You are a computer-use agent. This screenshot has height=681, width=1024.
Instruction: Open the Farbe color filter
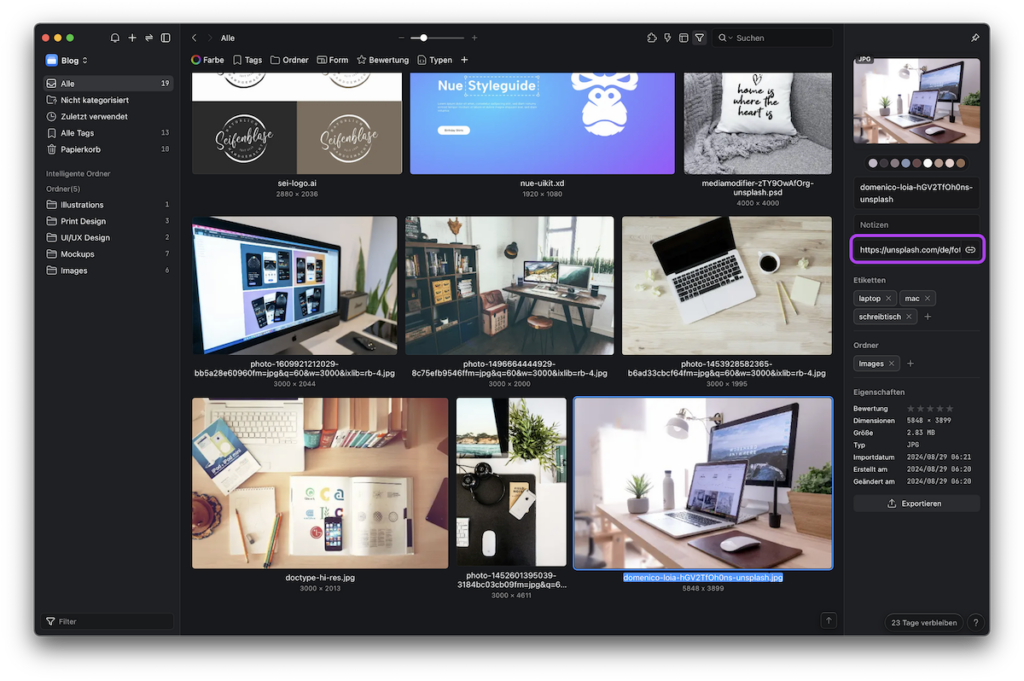208,60
